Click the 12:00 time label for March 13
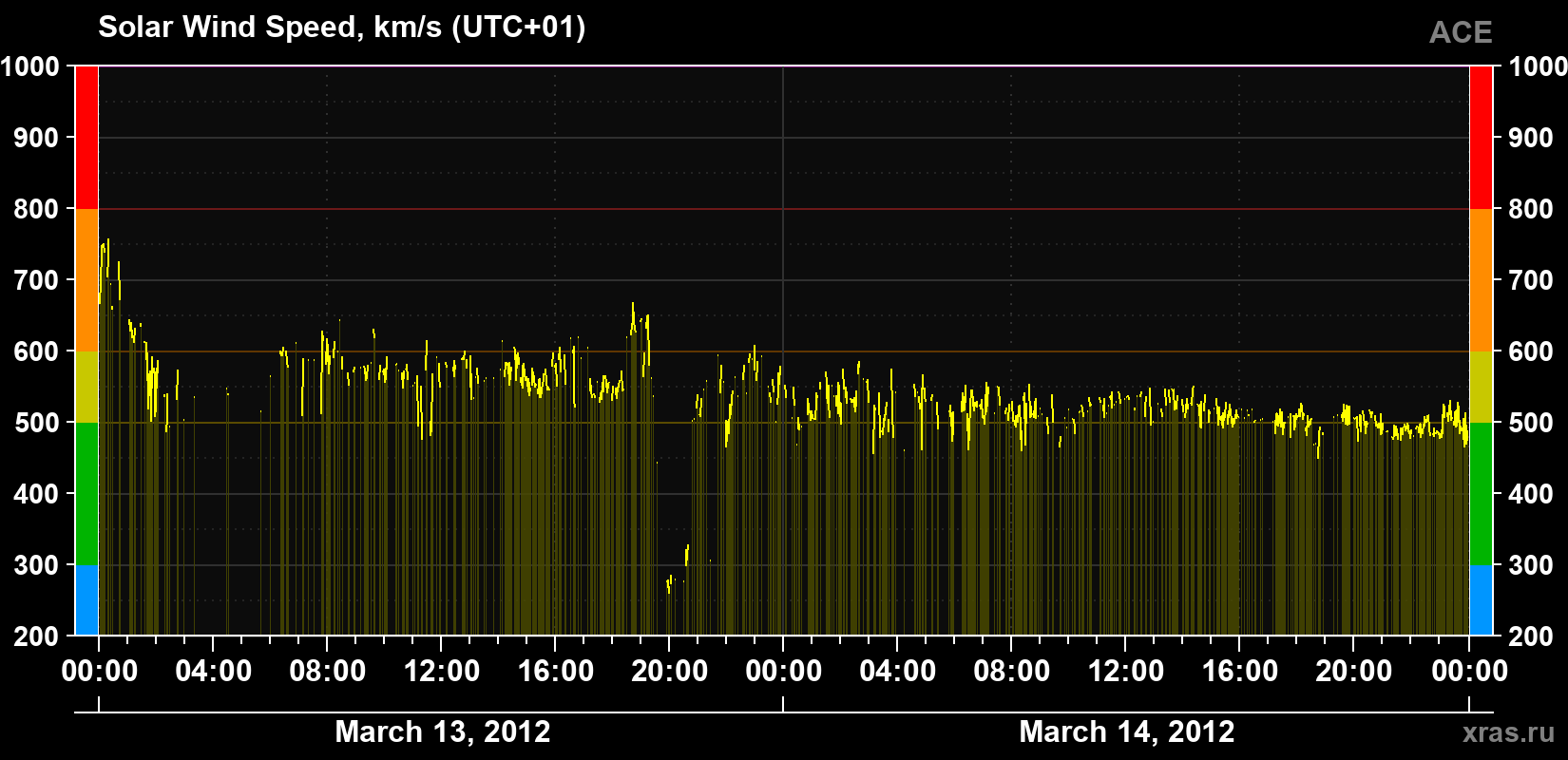The image size is (1568, 760). coord(442,672)
